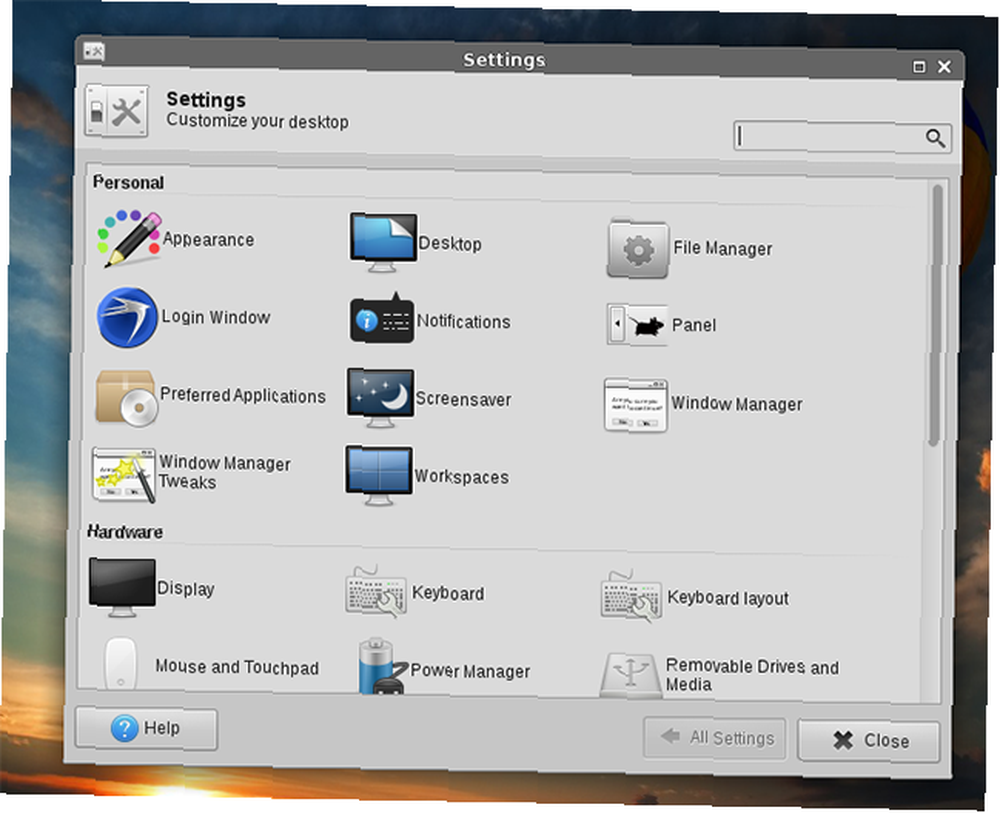The width and height of the screenshot is (1000, 813).
Task: Click the 'Workspaces' label
Action: pyautogui.click(x=462, y=477)
